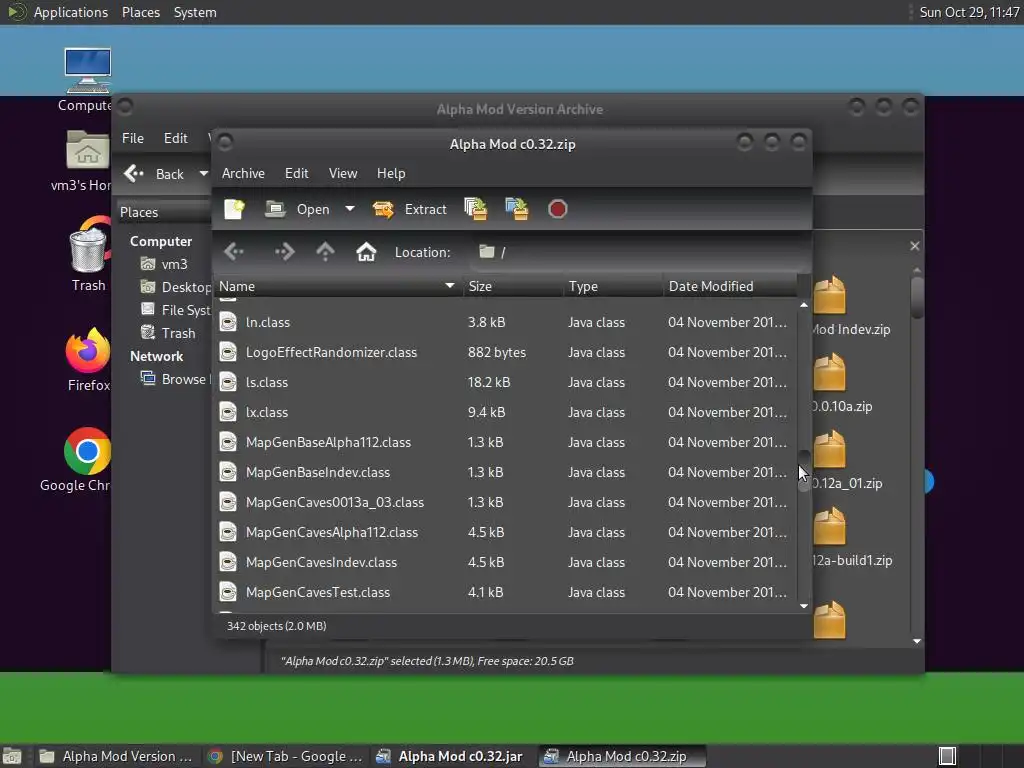Click file manager scrollbar down arrow

(x=917, y=641)
